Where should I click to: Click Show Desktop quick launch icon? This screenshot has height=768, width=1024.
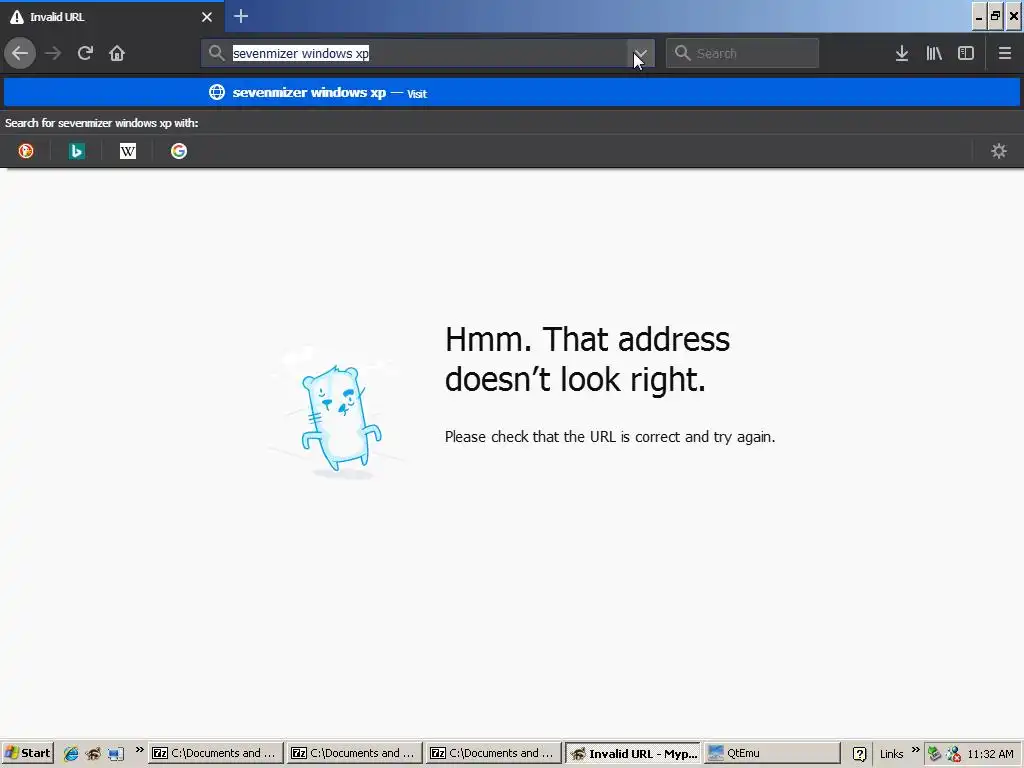pyautogui.click(x=116, y=754)
